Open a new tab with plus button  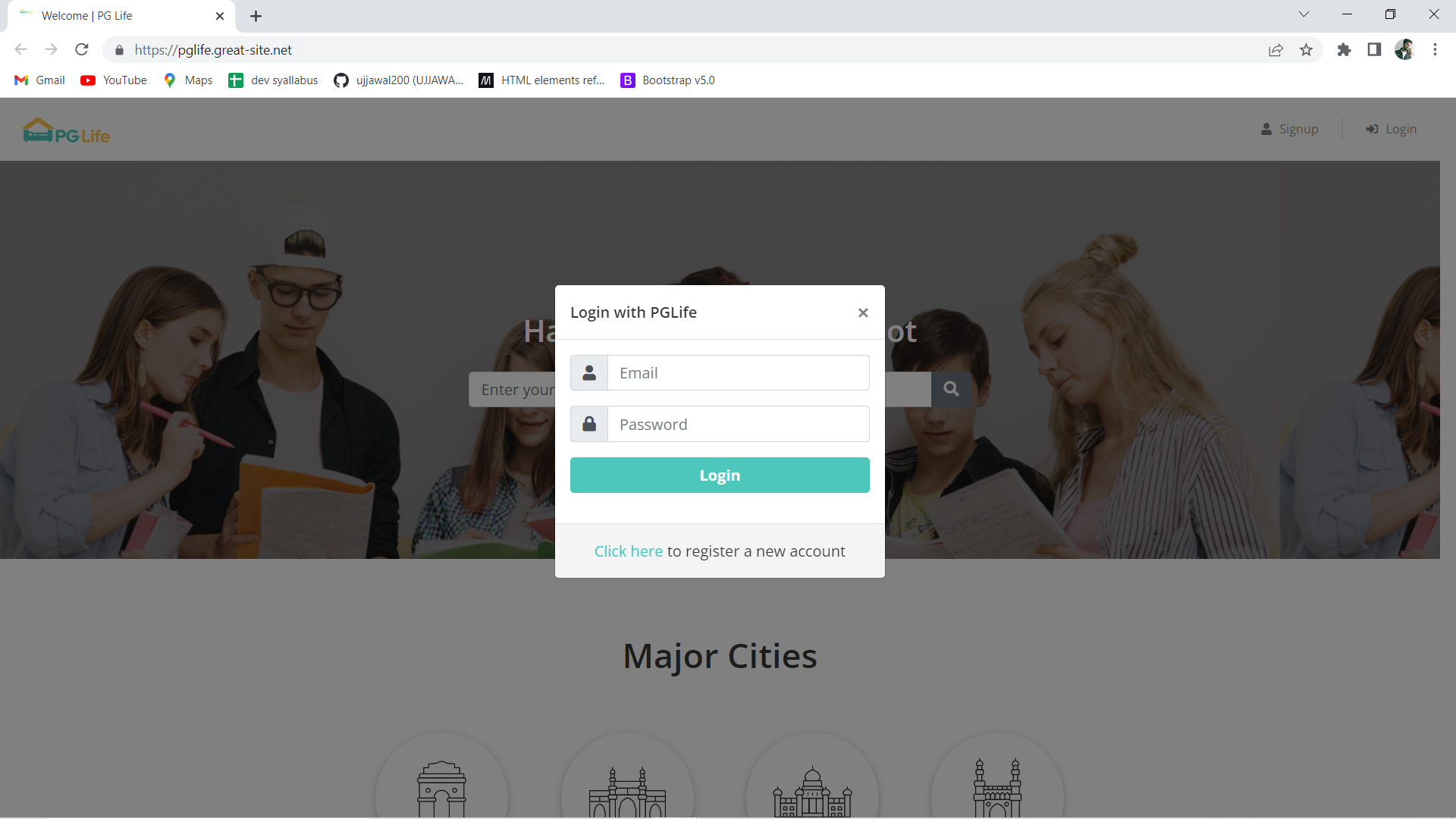point(256,16)
